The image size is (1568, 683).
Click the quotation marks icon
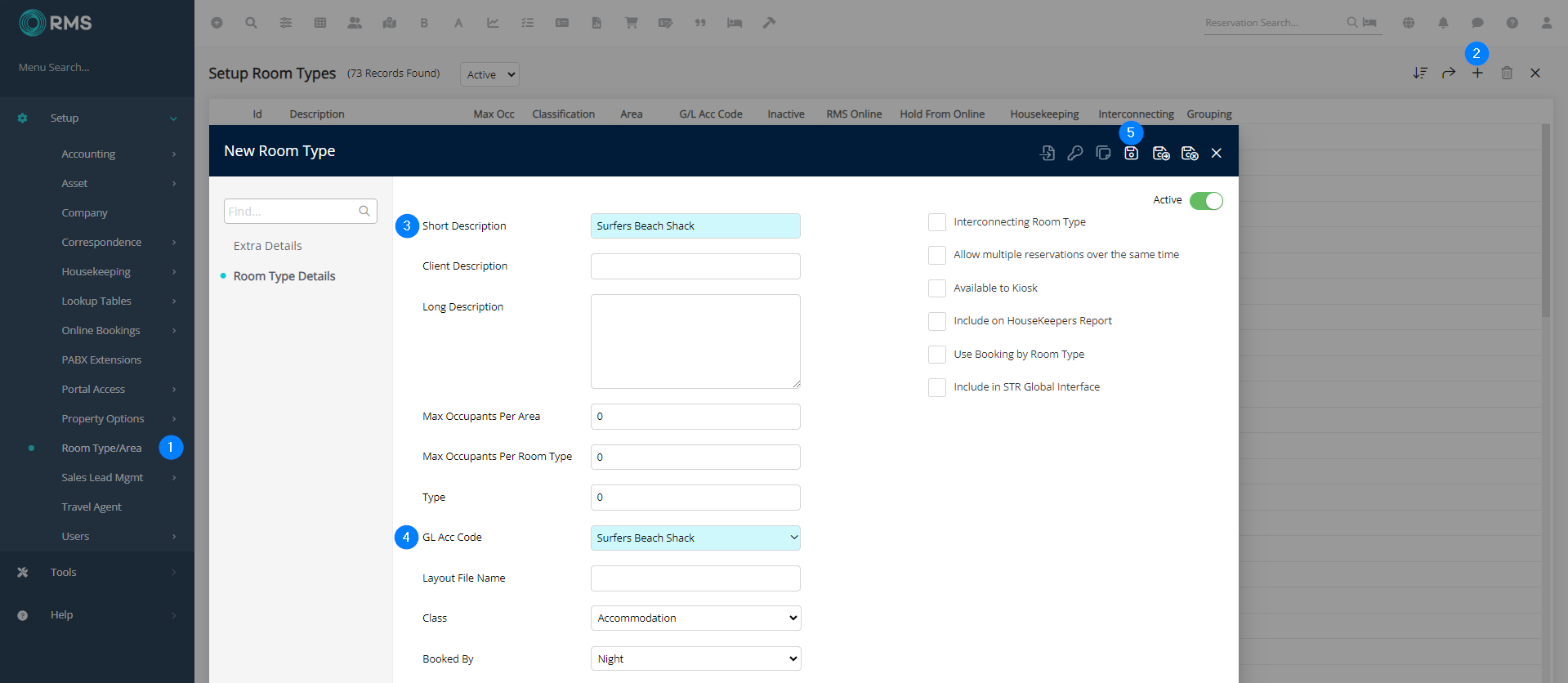point(700,23)
